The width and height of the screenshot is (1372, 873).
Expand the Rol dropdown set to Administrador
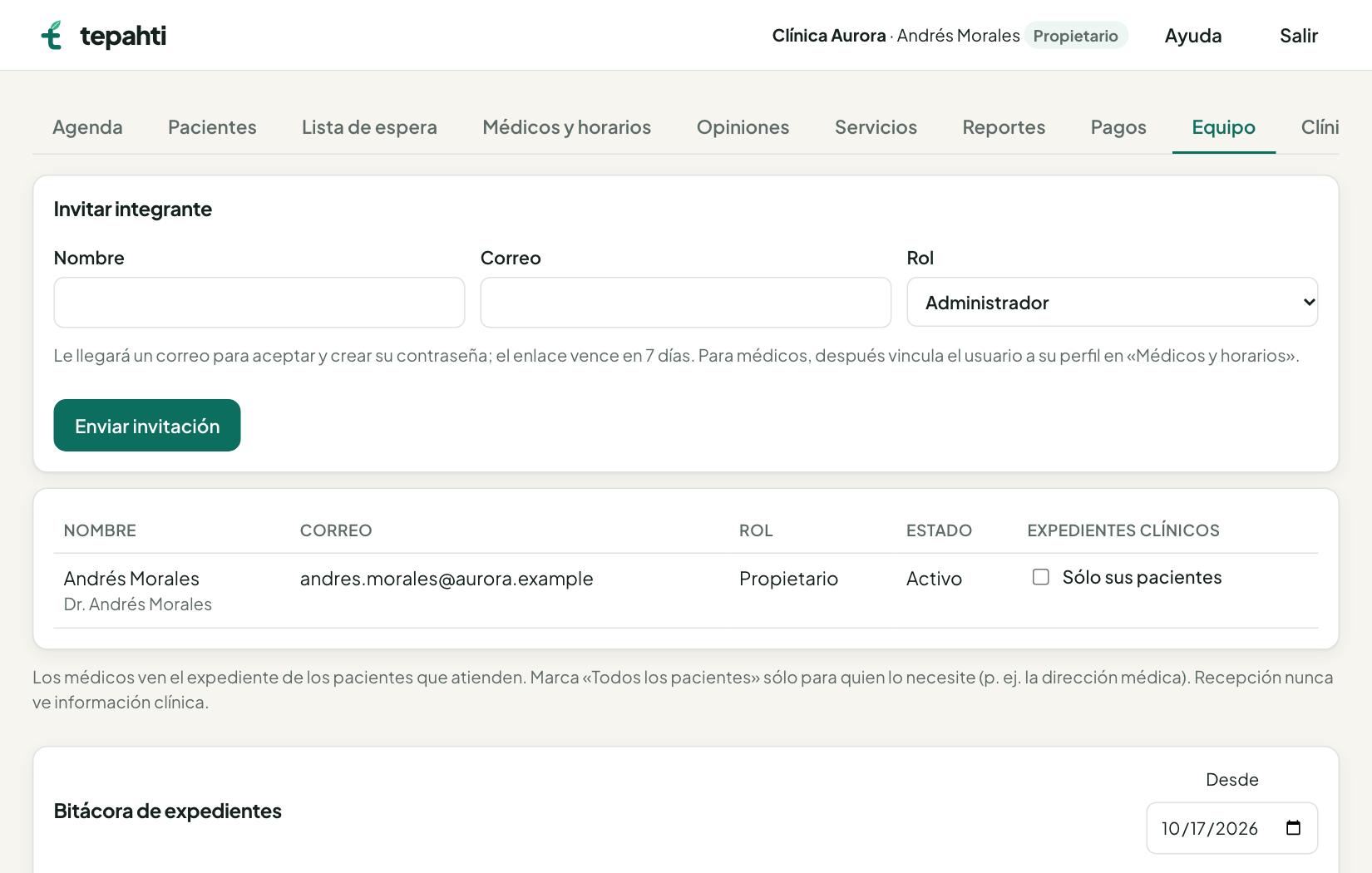tap(1112, 302)
